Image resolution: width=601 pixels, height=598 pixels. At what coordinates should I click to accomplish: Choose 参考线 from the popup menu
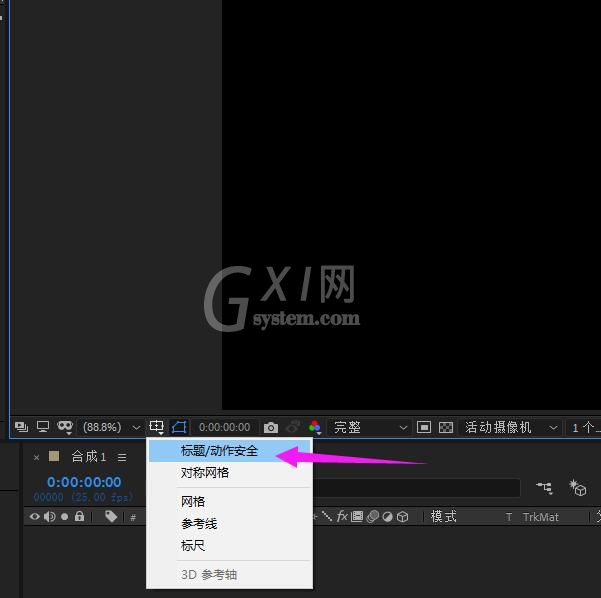tap(229, 524)
